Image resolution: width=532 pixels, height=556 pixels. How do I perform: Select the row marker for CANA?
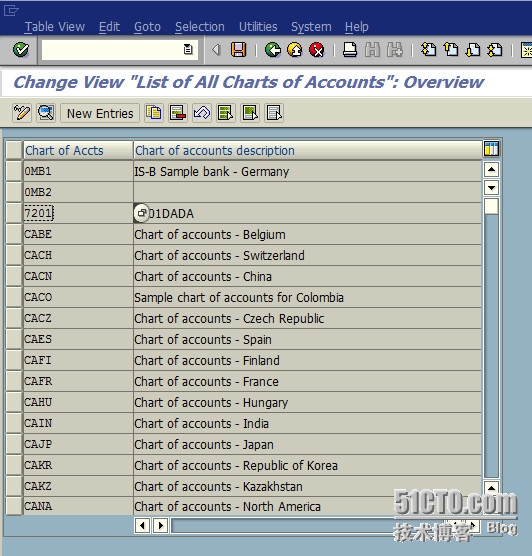[x=14, y=506]
